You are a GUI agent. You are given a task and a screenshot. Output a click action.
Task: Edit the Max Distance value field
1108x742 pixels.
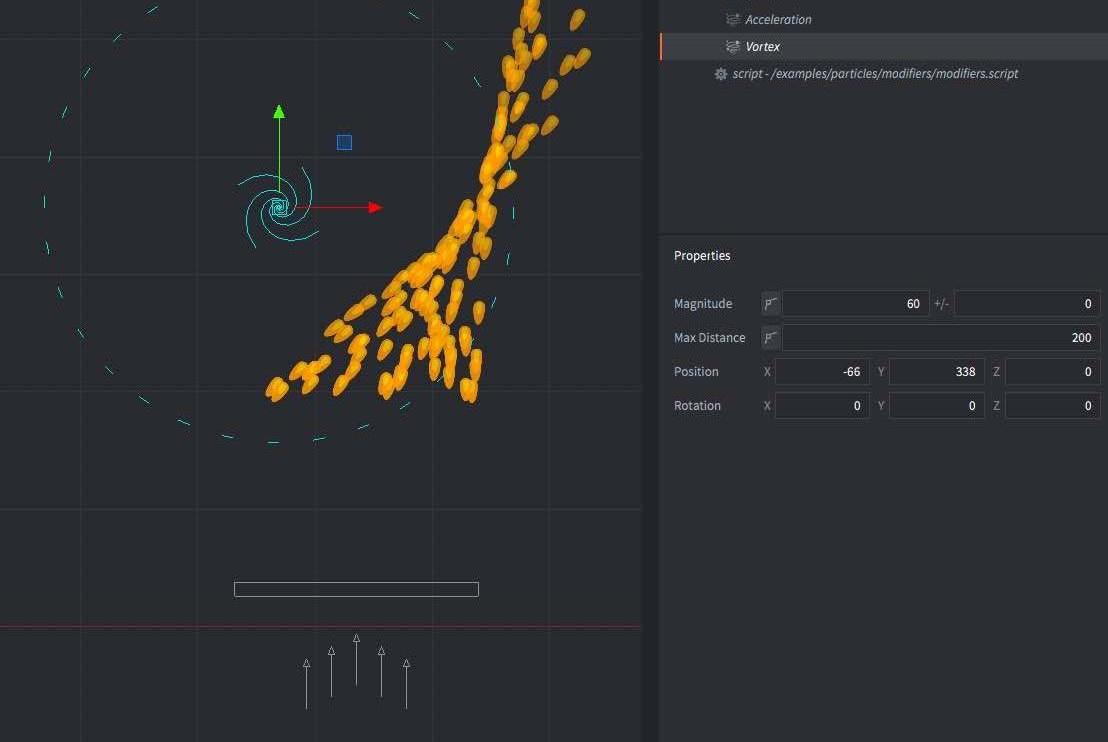(941, 338)
